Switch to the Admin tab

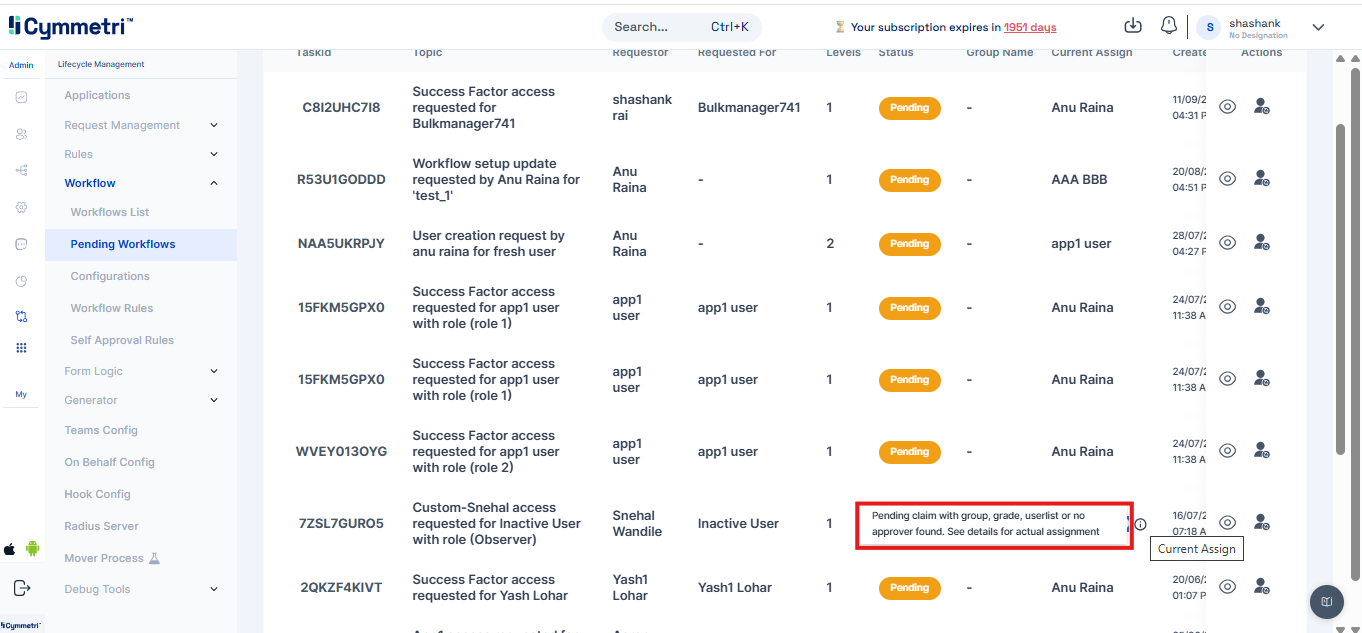click(x=21, y=65)
